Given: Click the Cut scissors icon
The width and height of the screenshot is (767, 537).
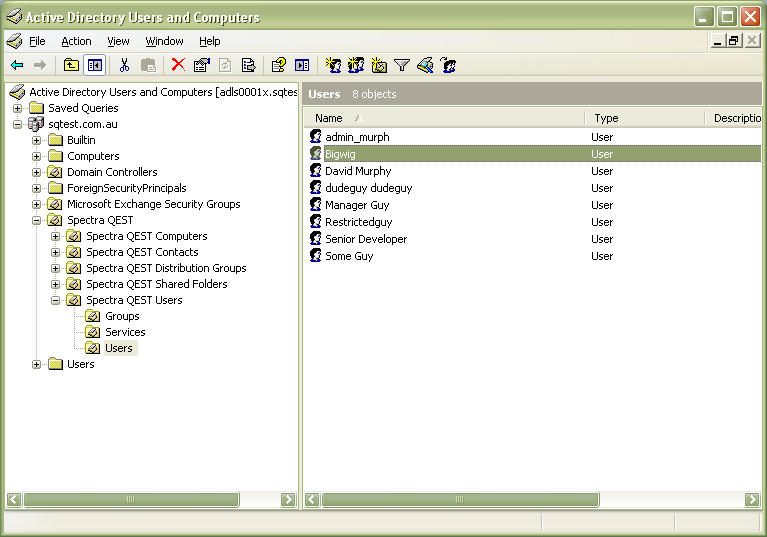Looking at the screenshot, I should 125,65.
